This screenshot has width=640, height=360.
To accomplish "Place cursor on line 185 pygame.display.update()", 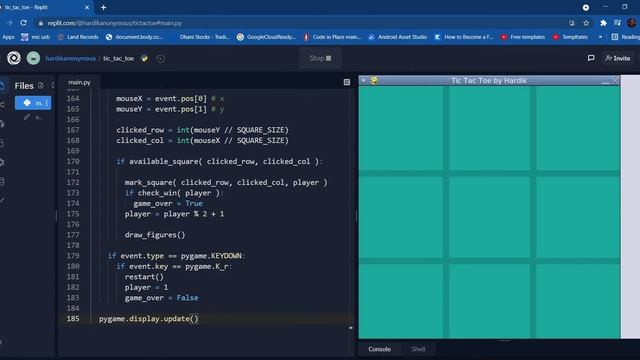I will click(149, 319).
